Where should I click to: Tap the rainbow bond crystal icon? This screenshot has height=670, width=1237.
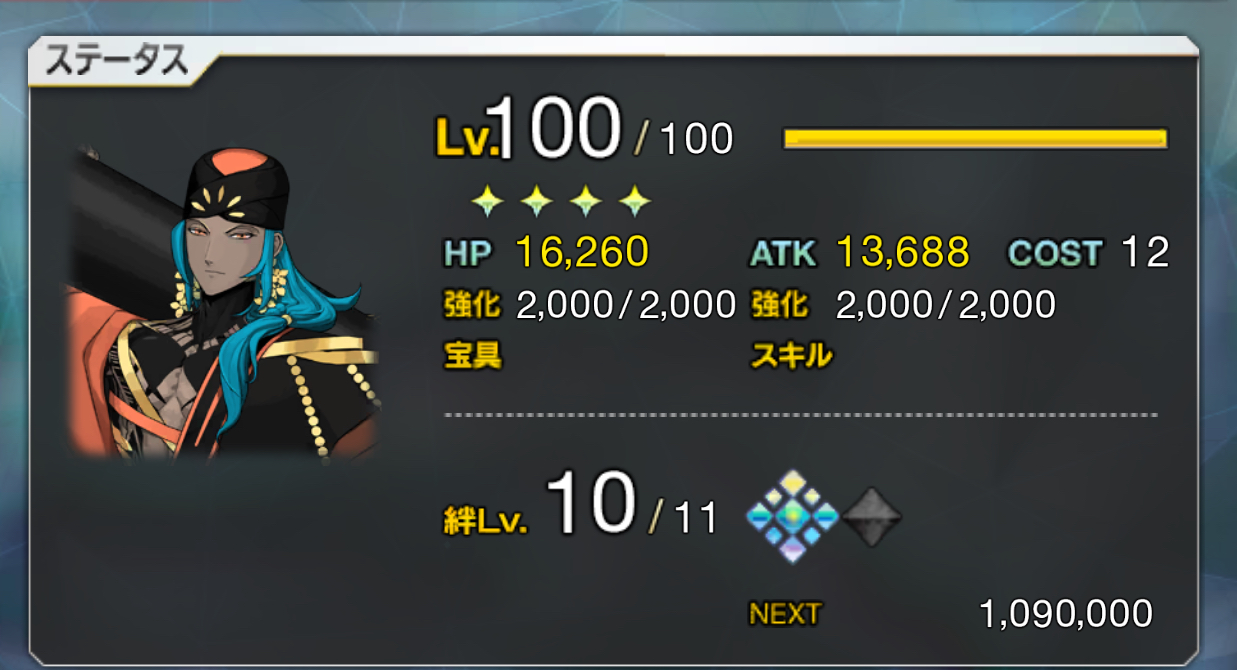[x=791, y=516]
